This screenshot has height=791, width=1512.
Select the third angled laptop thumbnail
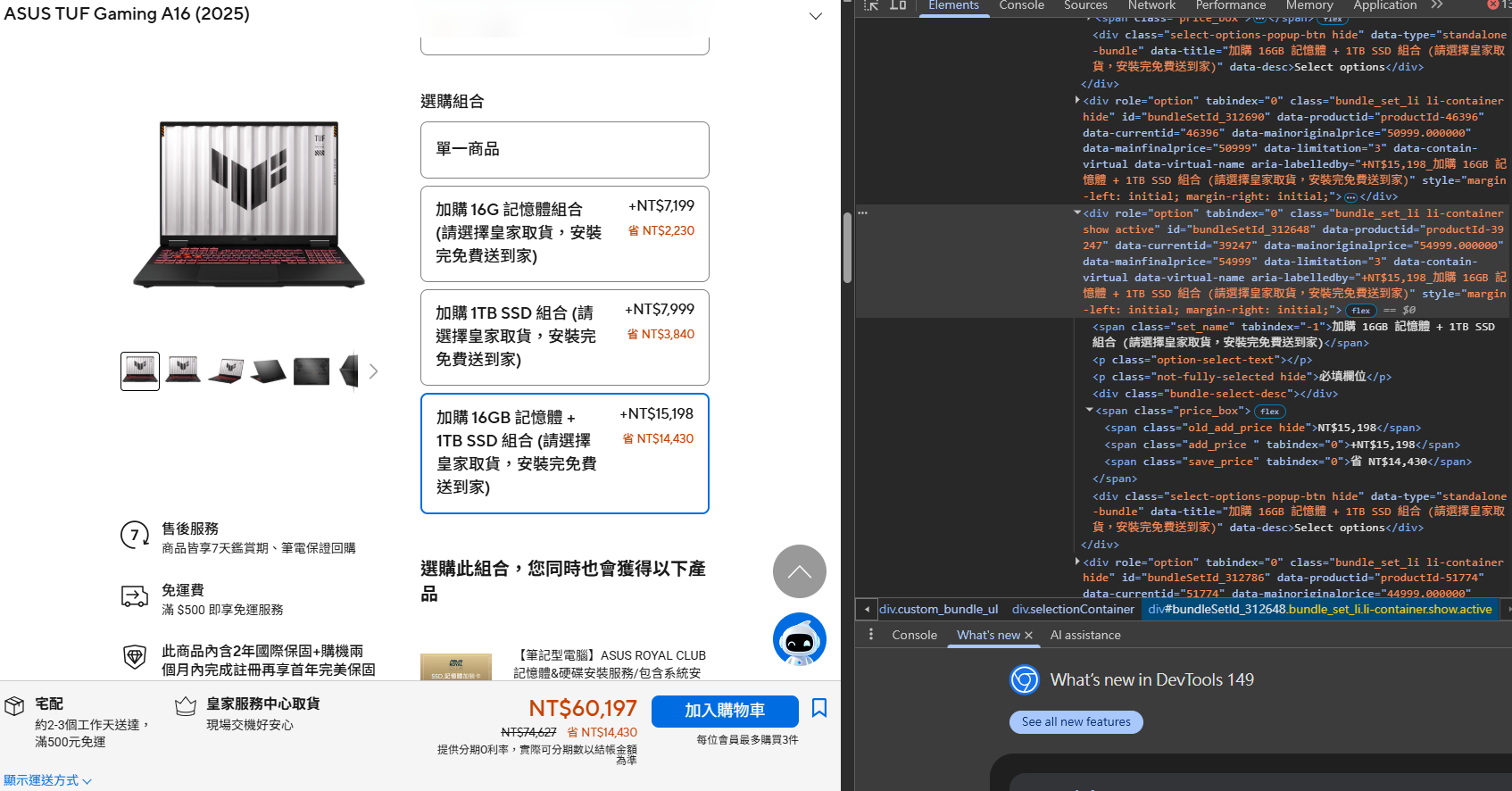pos(226,371)
